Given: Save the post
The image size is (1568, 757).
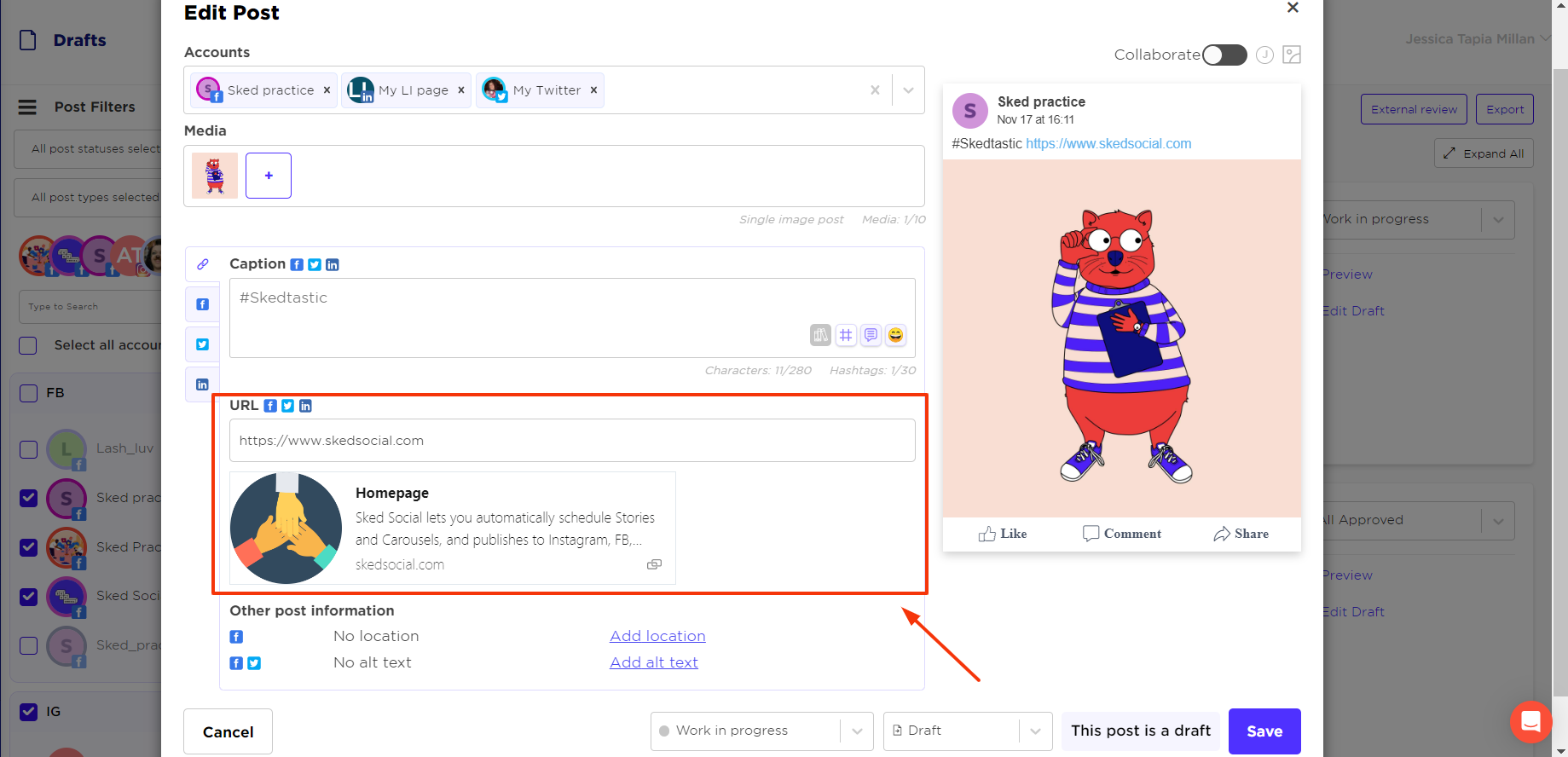Looking at the screenshot, I should pyautogui.click(x=1264, y=731).
